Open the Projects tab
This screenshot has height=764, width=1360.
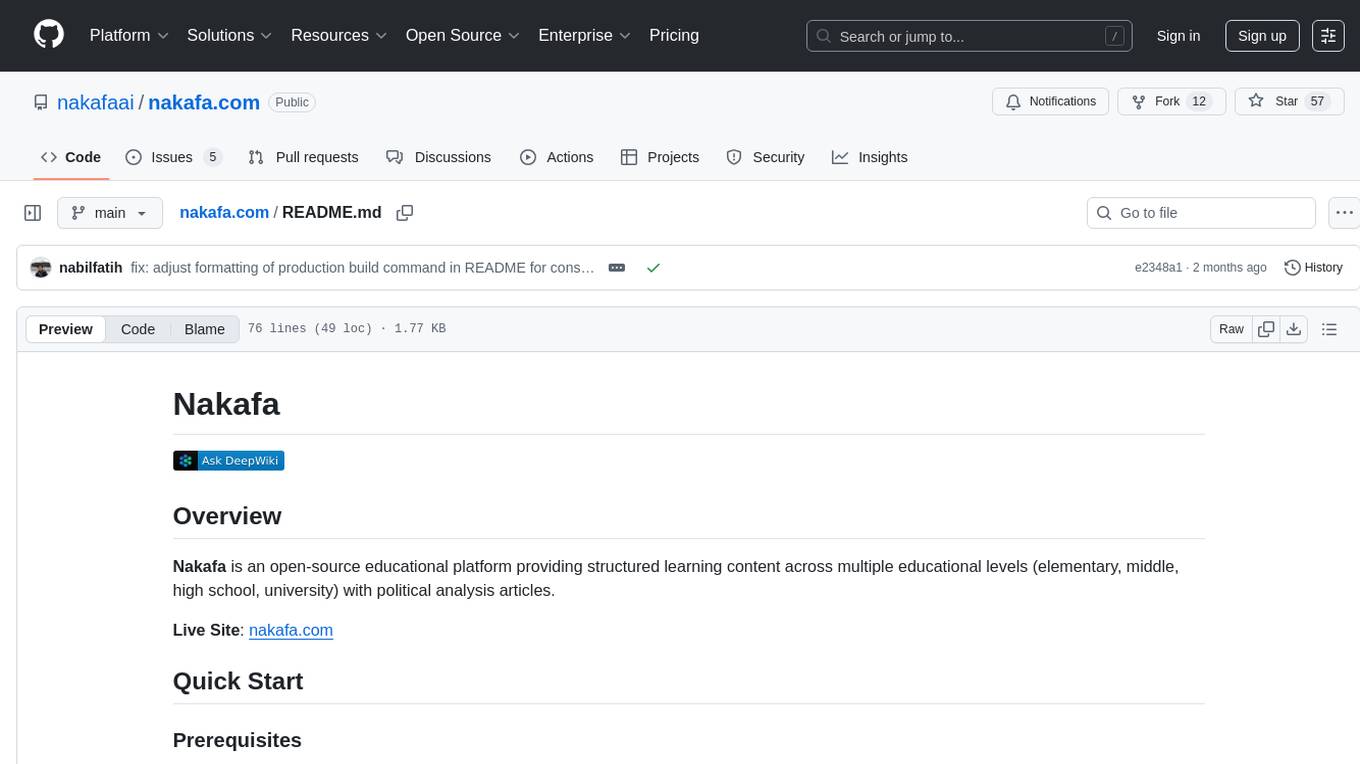(660, 157)
